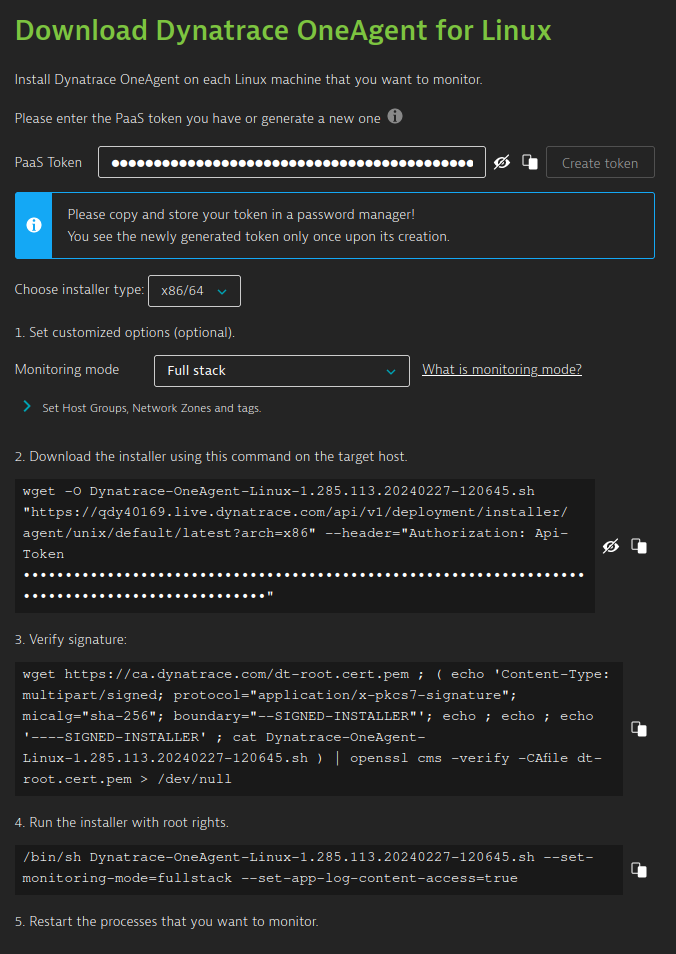Image resolution: width=676 pixels, height=954 pixels.
Task: Click the Monitoring mode label
Action: tap(67, 369)
